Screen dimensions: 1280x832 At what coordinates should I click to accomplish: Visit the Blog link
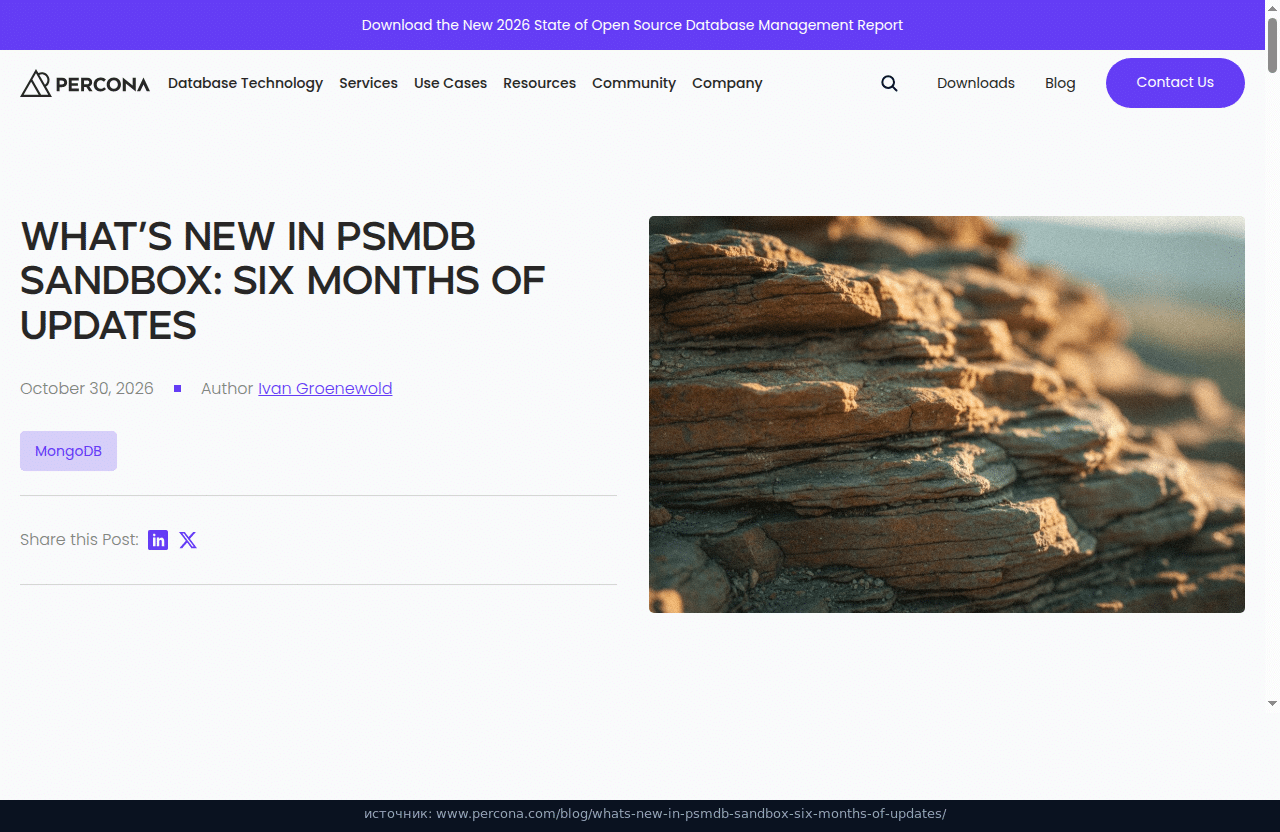coord(1060,83)
